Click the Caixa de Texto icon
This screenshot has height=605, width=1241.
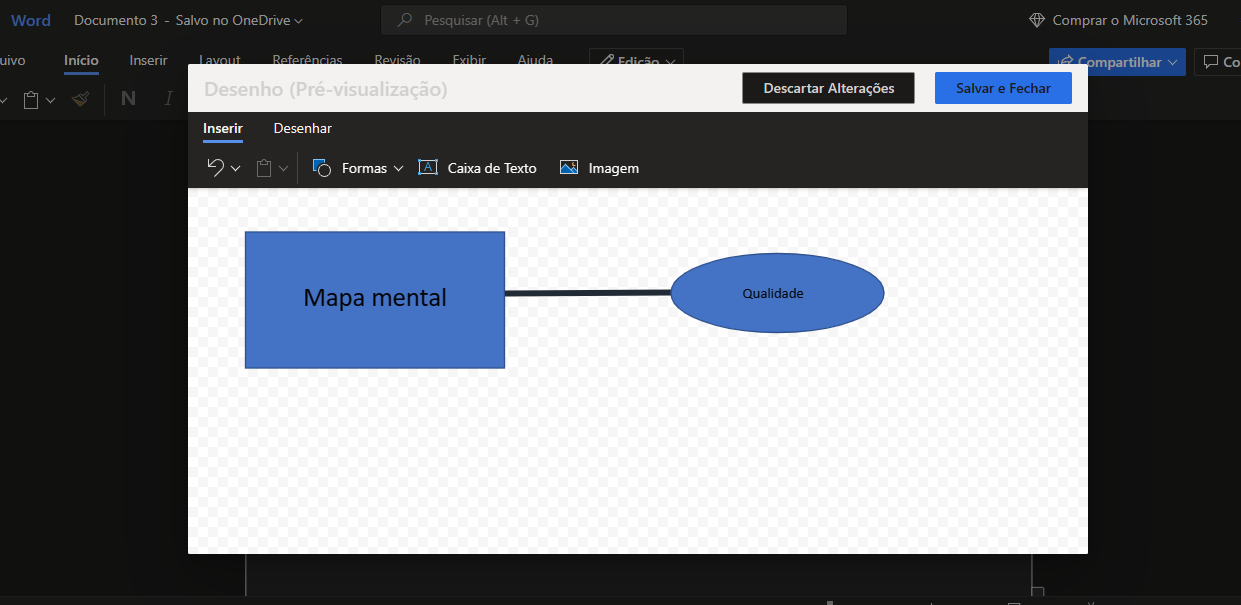(428, 168)
